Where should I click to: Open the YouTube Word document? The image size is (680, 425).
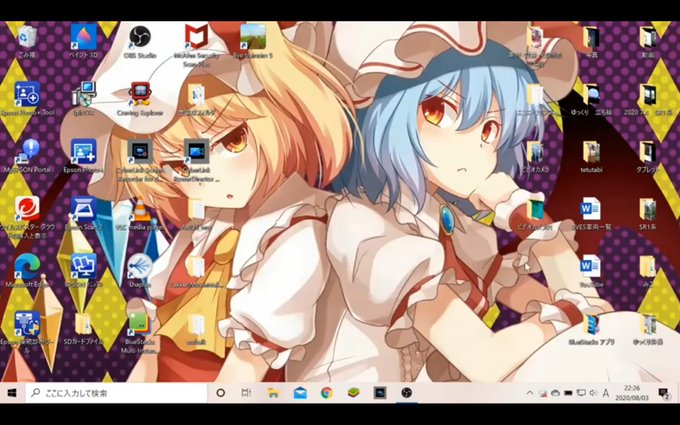point(591,266)
